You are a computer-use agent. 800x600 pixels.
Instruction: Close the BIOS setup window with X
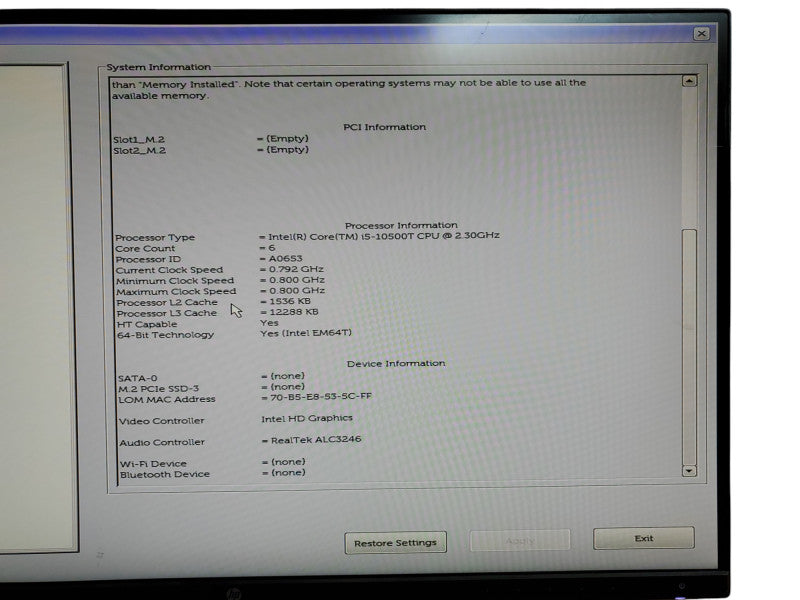[702, 34]
